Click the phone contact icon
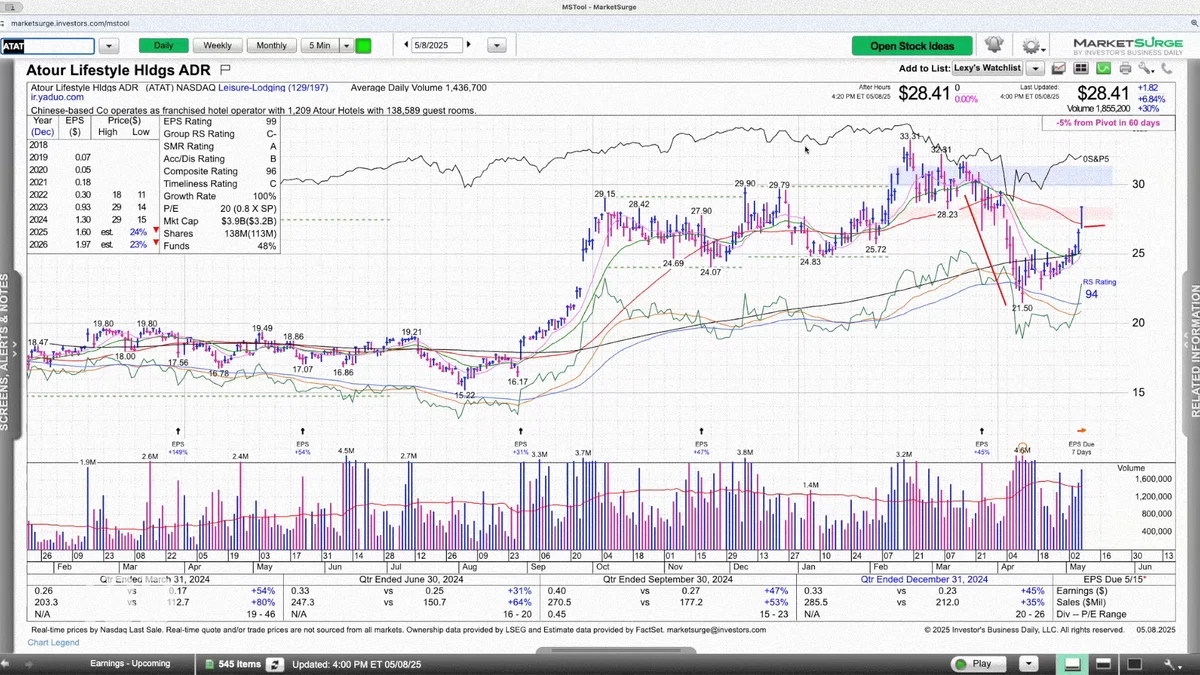Screen dimensions: 1200x675 point(1167,68)
